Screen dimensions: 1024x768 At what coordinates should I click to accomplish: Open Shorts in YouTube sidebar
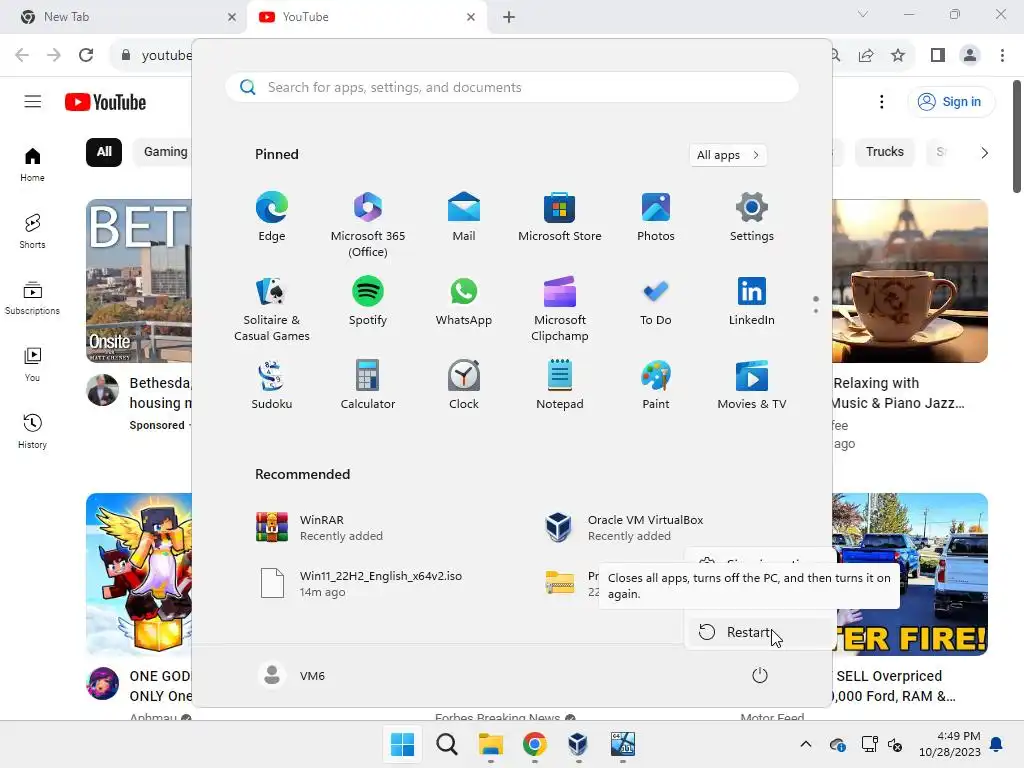(x=32, y=231)
